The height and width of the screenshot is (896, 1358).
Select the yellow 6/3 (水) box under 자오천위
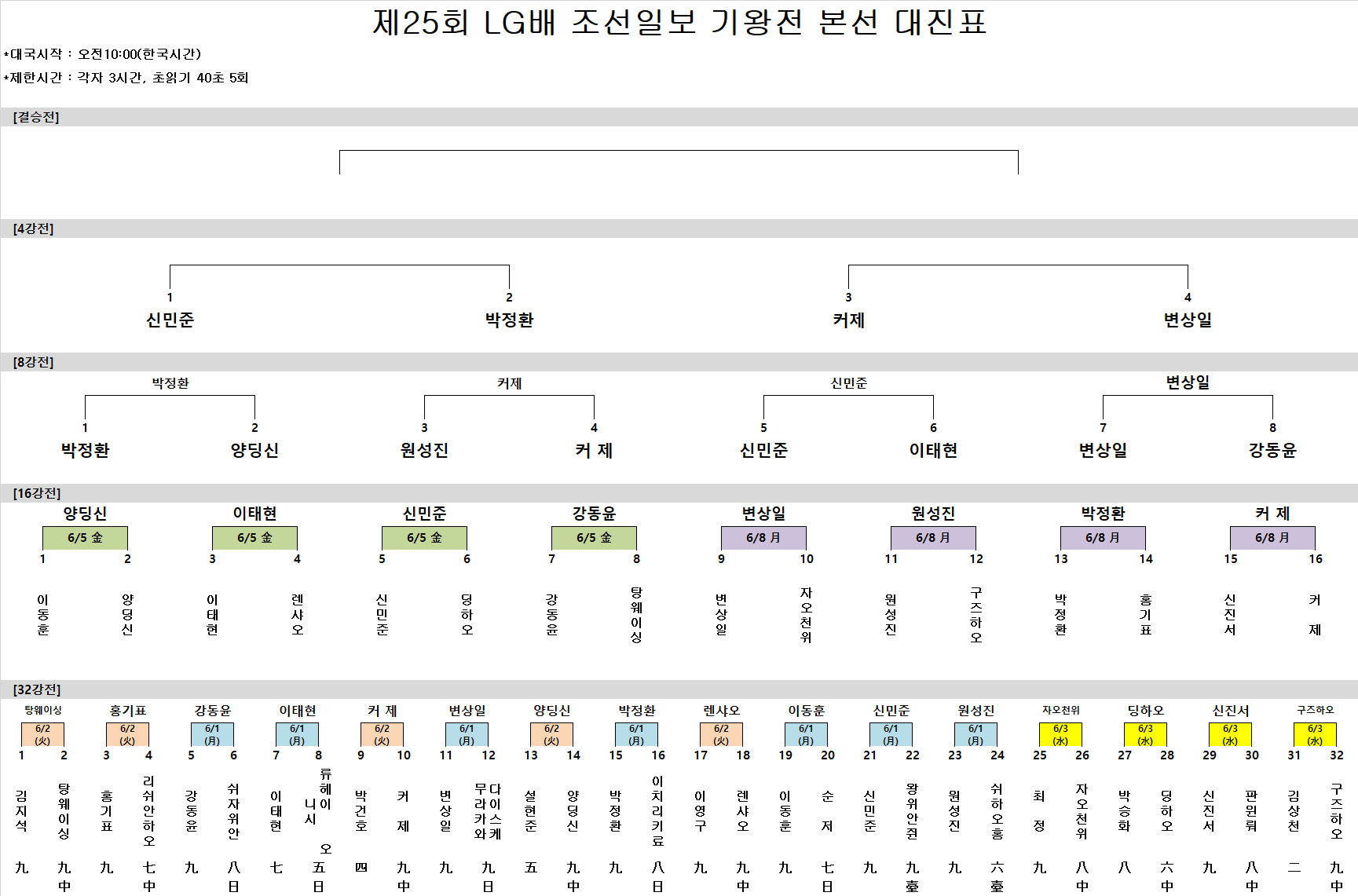click(x=1060, y=735)
